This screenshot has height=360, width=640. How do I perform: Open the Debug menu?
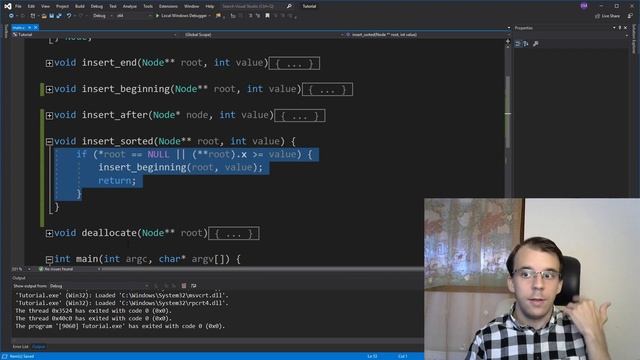[x=97, y=7]
